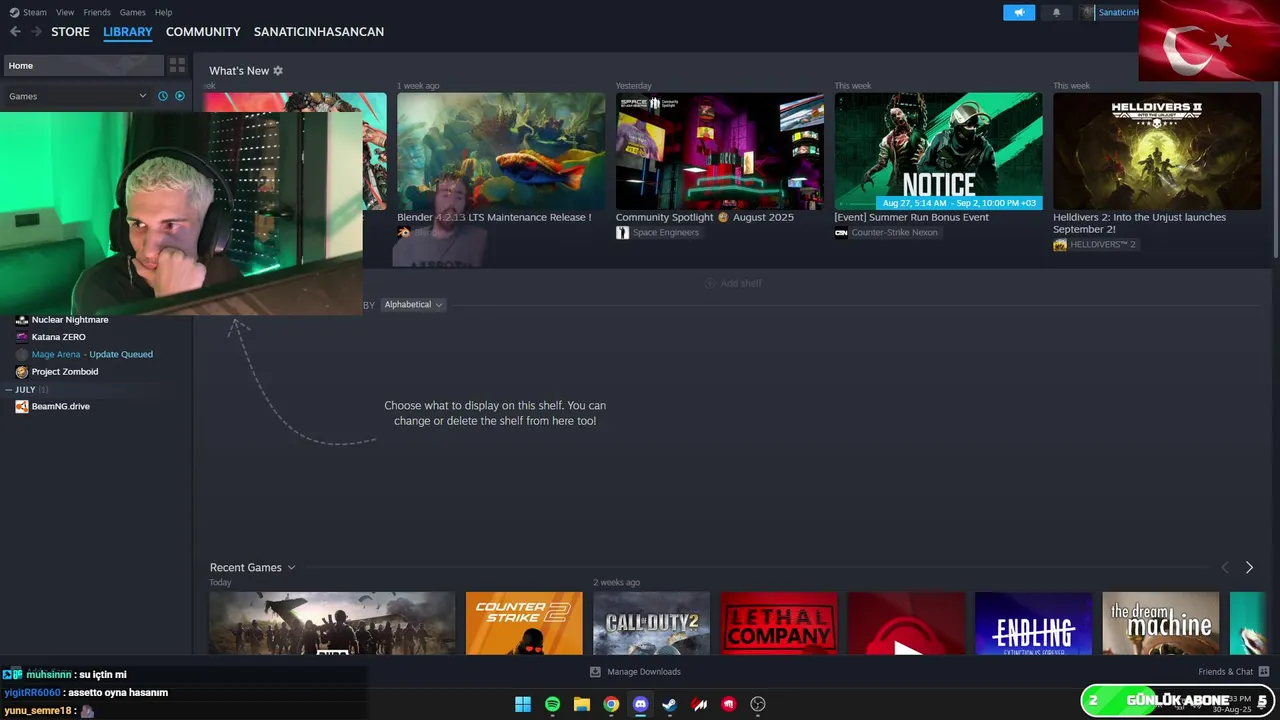The height and width of the screenshot is (720, 1280).
Task: Open the notifications bell
Action: pyautogui.click(x=1056, y=12)
